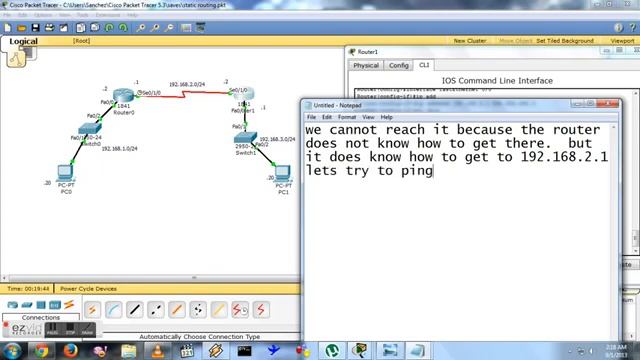Select Switch1 in the topology
This screenshot has width=640, height=360.
tap(245, 138)
